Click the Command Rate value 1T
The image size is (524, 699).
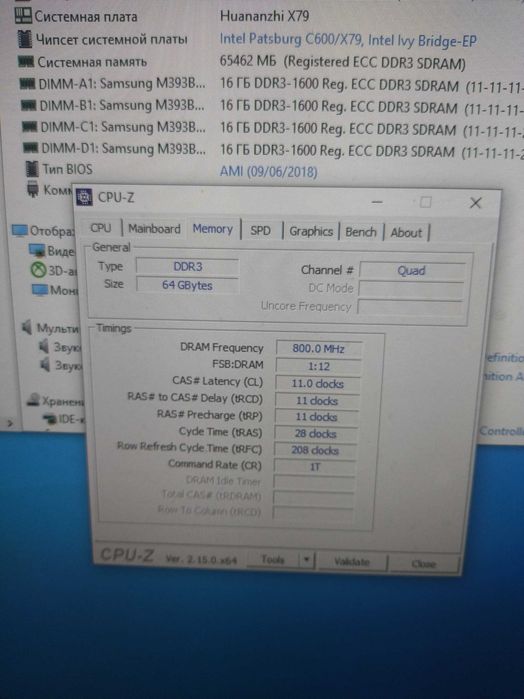coord(315,467)
